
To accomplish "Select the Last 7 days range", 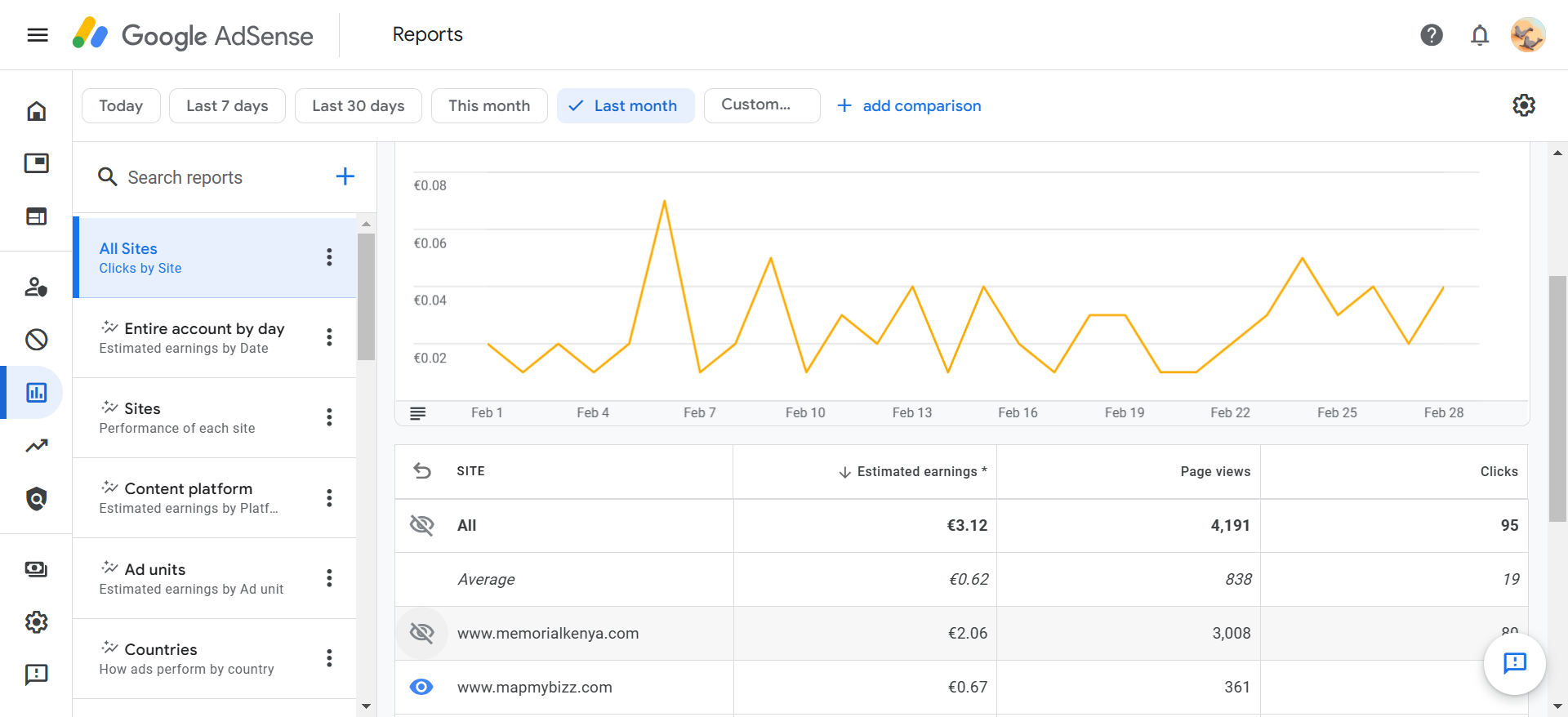I will tap(227, 105).
